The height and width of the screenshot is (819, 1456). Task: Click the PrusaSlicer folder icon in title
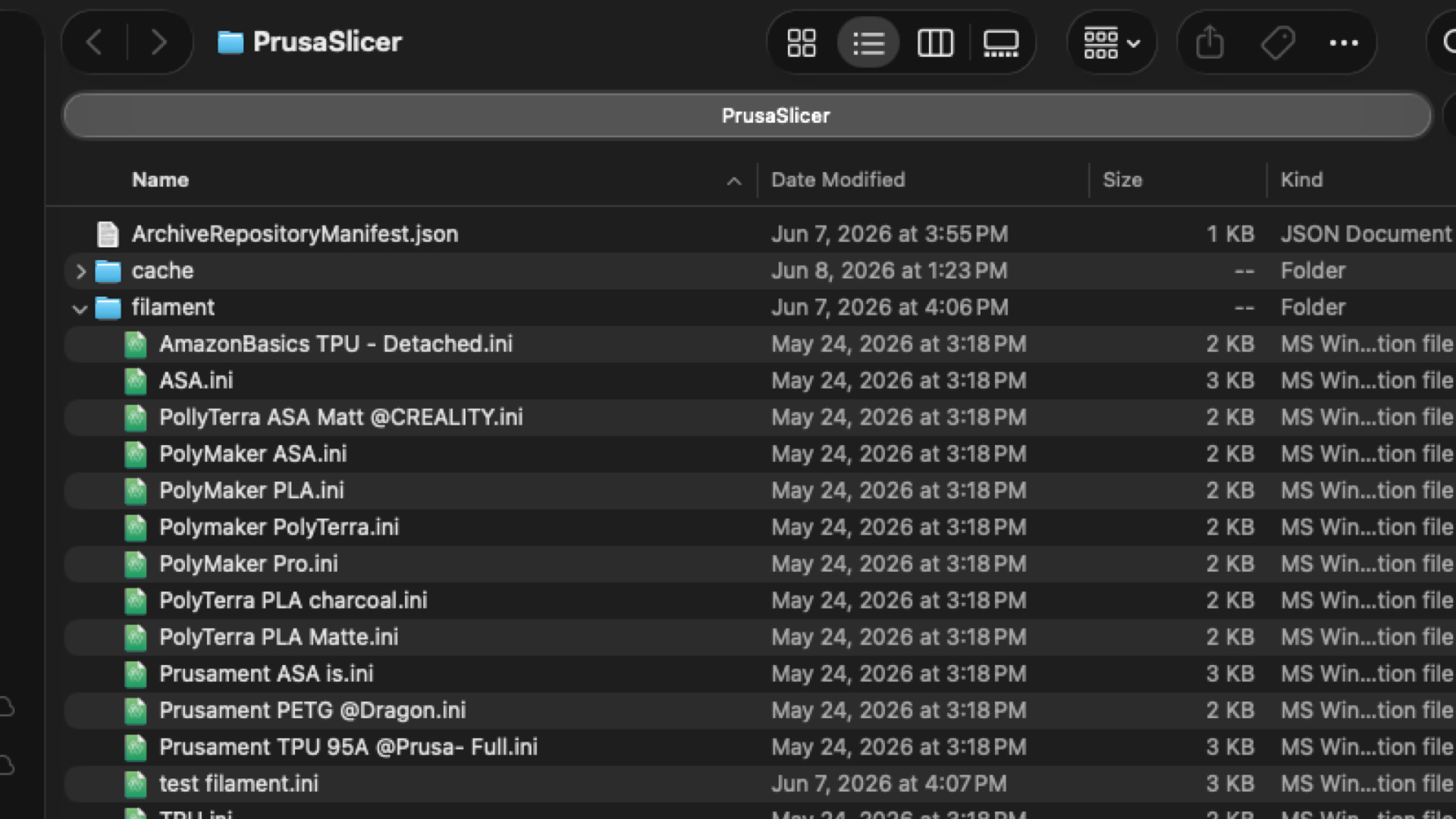click(x=231, y=42)
